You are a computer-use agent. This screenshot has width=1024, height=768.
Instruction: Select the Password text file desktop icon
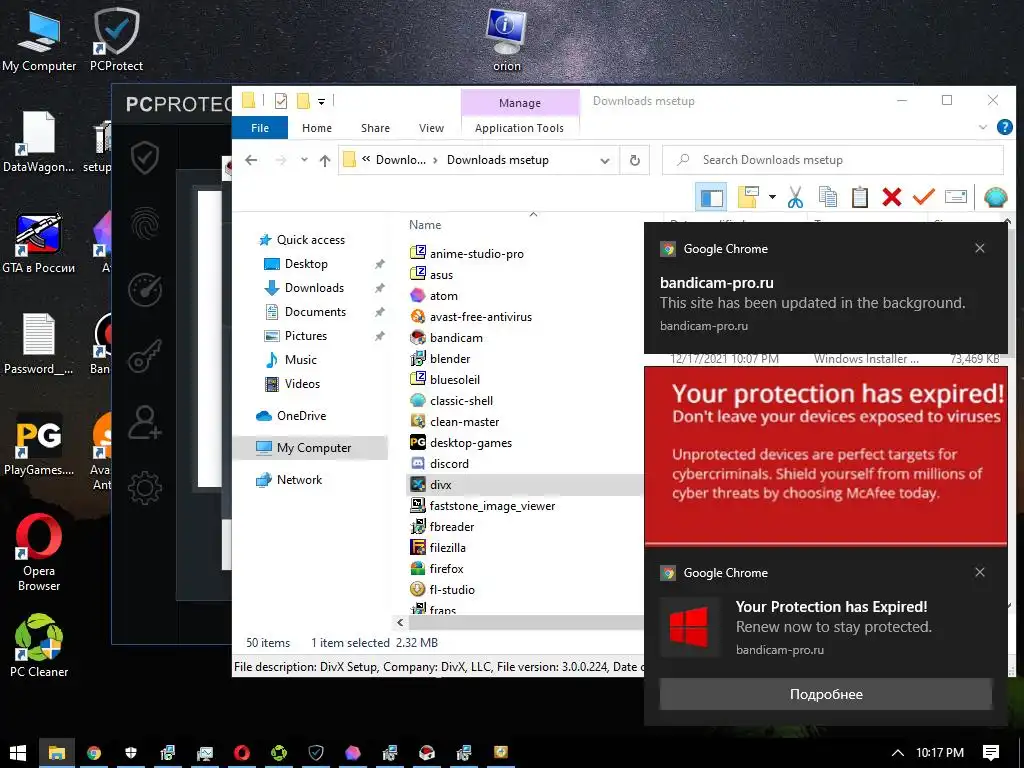coord(39,344)
